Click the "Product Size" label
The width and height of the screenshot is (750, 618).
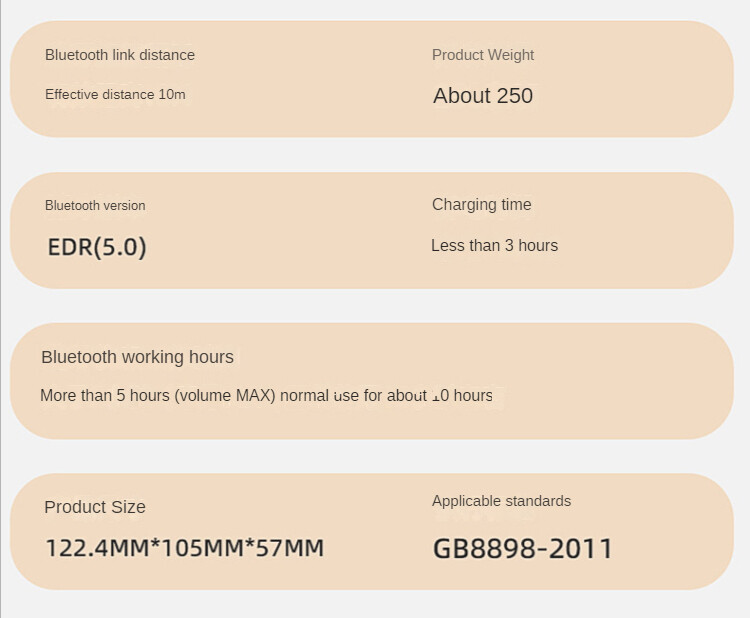(95, 507)
